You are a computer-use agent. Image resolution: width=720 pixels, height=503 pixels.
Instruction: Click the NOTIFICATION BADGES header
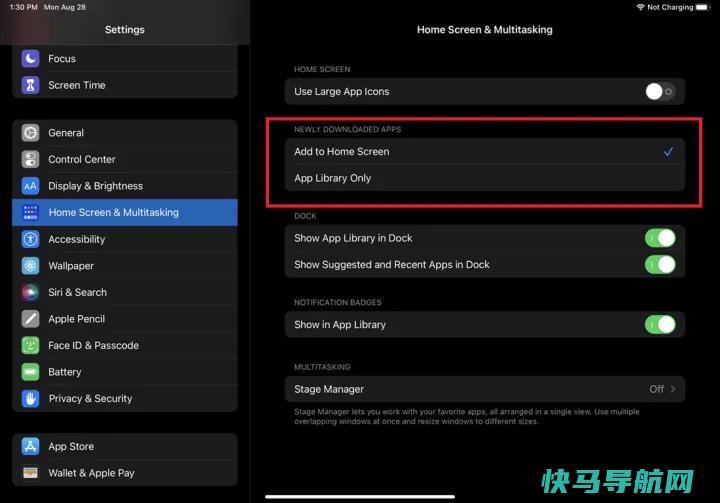[x=338, y=302]
